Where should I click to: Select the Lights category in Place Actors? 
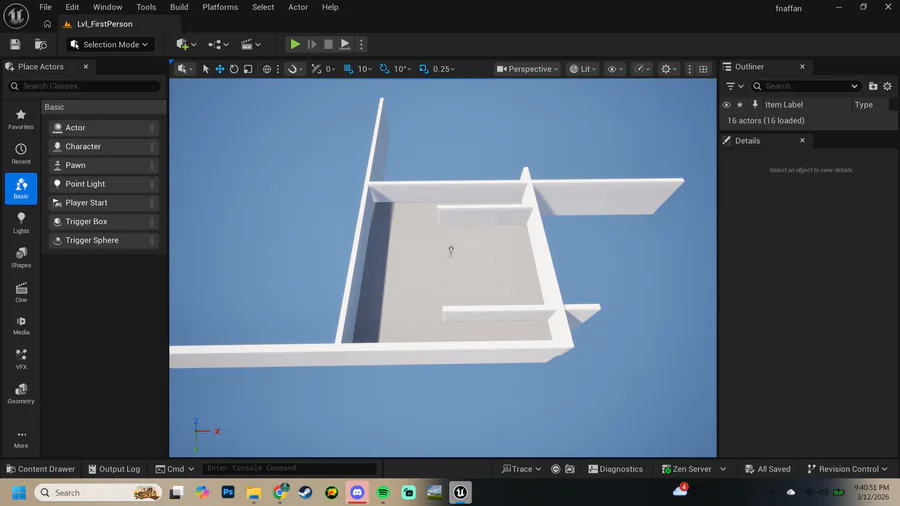pos(21,223)
